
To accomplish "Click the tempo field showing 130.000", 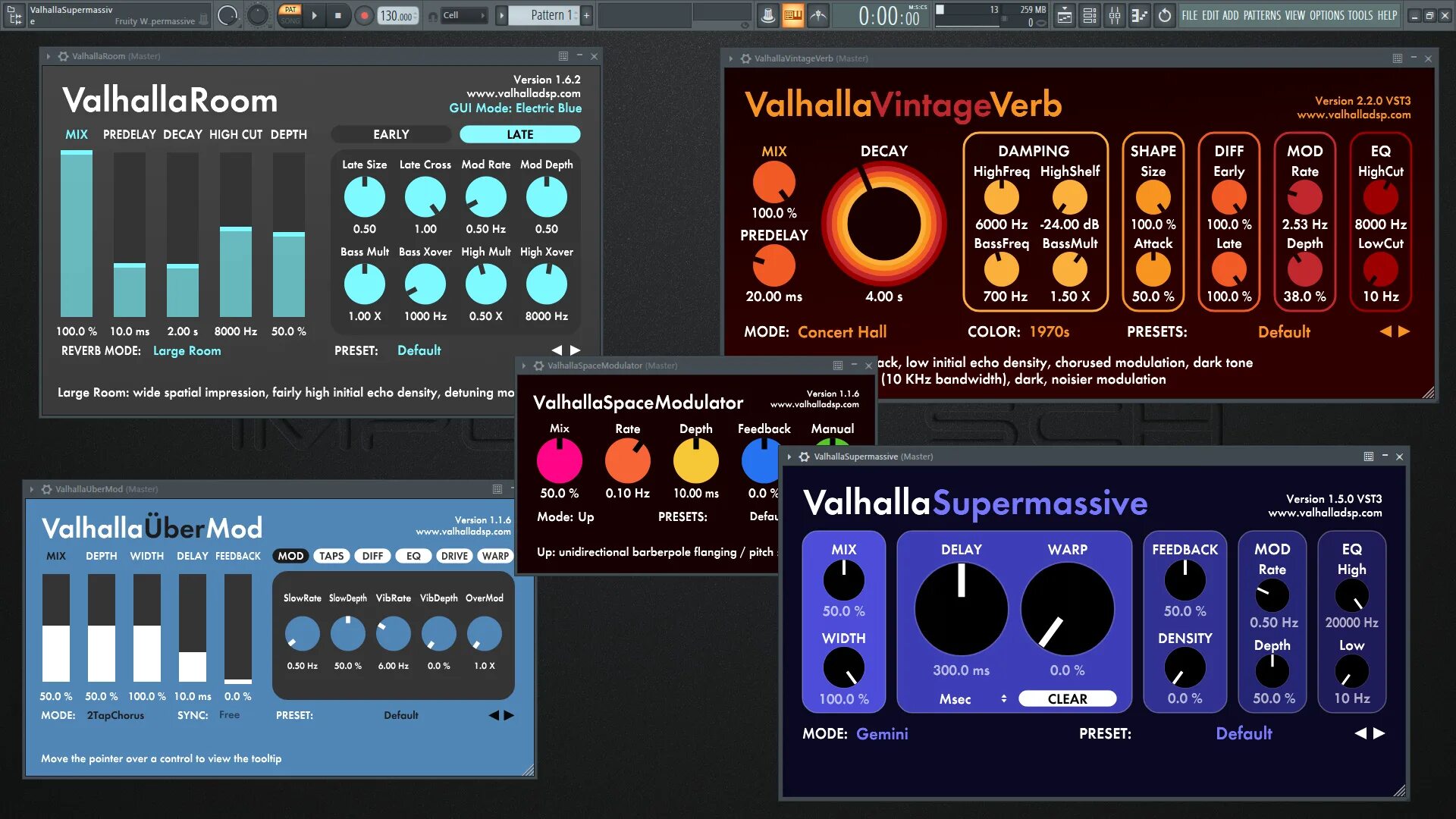I will (397, 15).
